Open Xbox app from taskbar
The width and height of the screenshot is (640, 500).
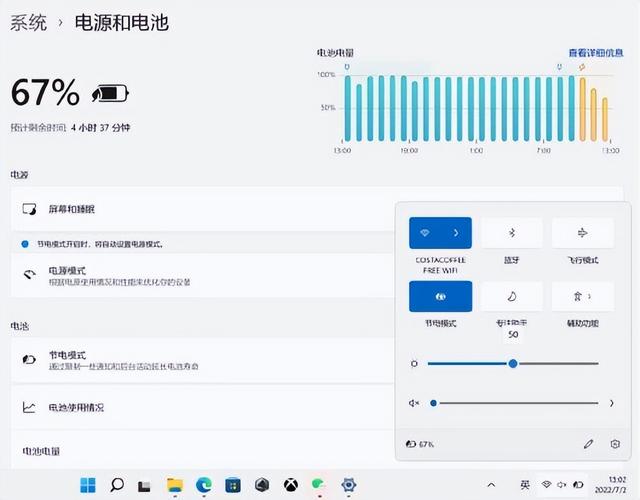click(291, 485)
